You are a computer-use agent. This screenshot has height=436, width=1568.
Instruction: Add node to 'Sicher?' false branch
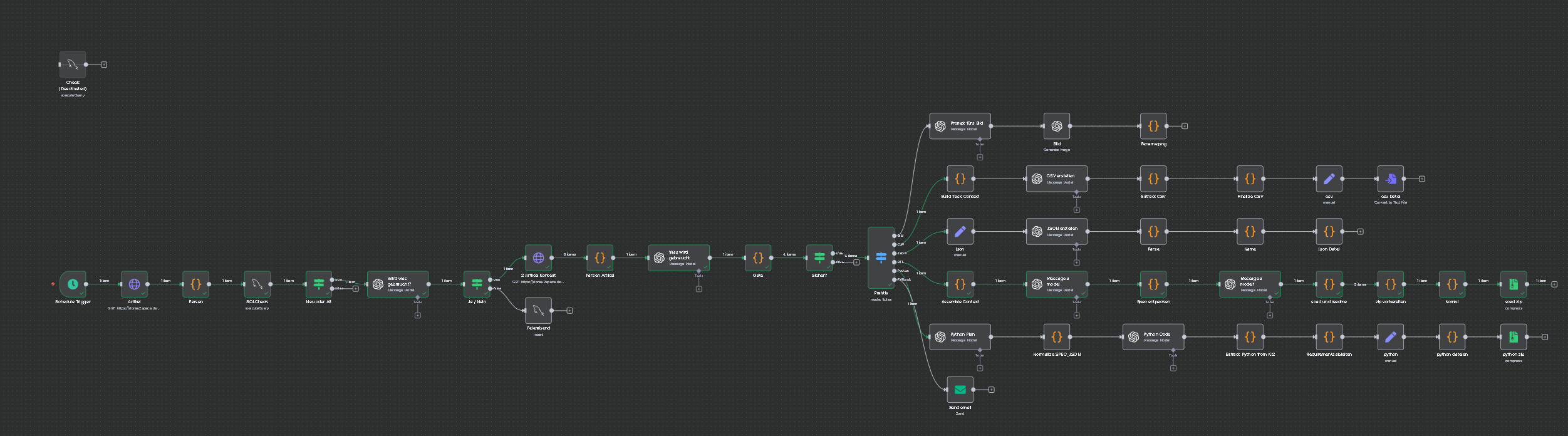tap(856, 262)
